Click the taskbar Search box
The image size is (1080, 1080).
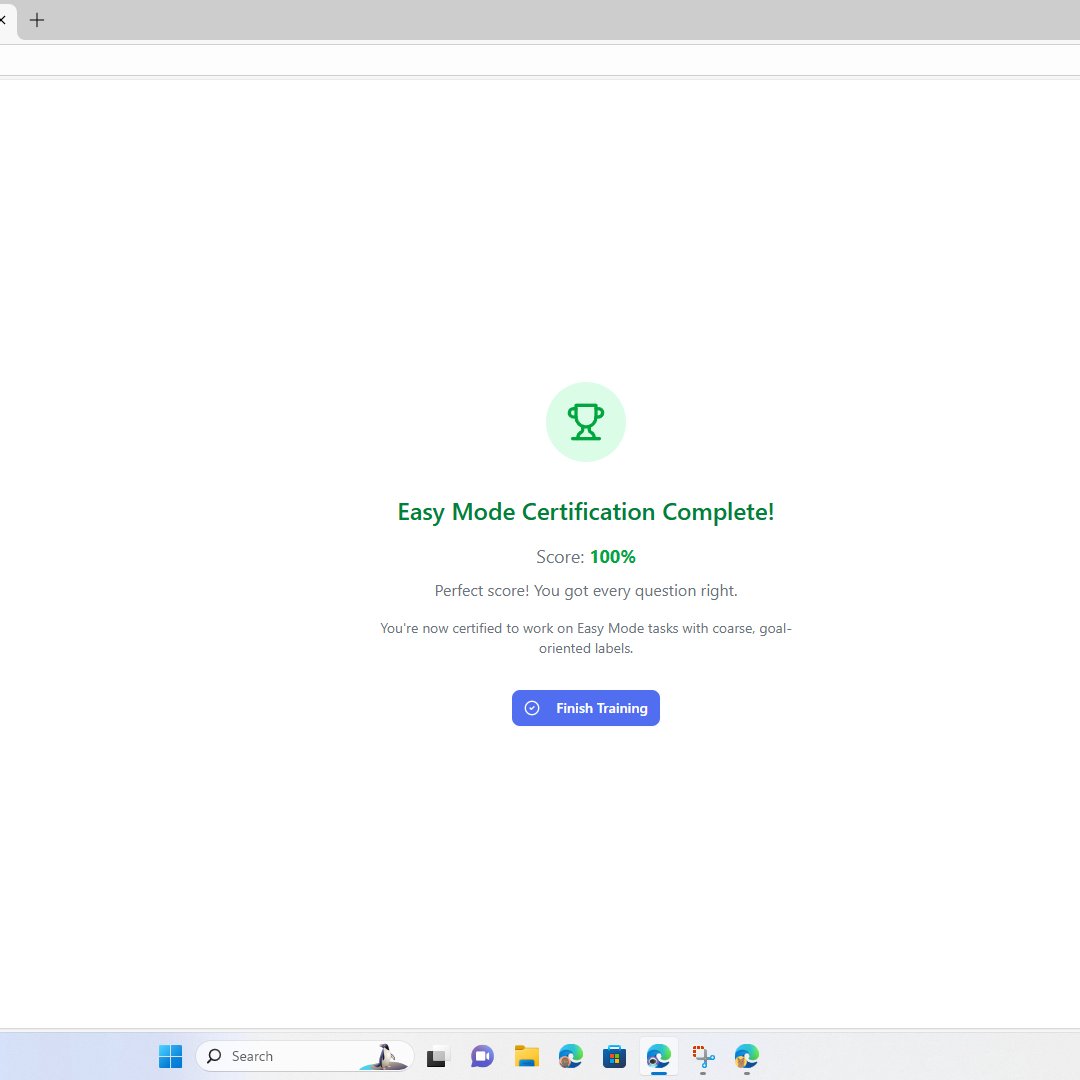point(304,1056)
